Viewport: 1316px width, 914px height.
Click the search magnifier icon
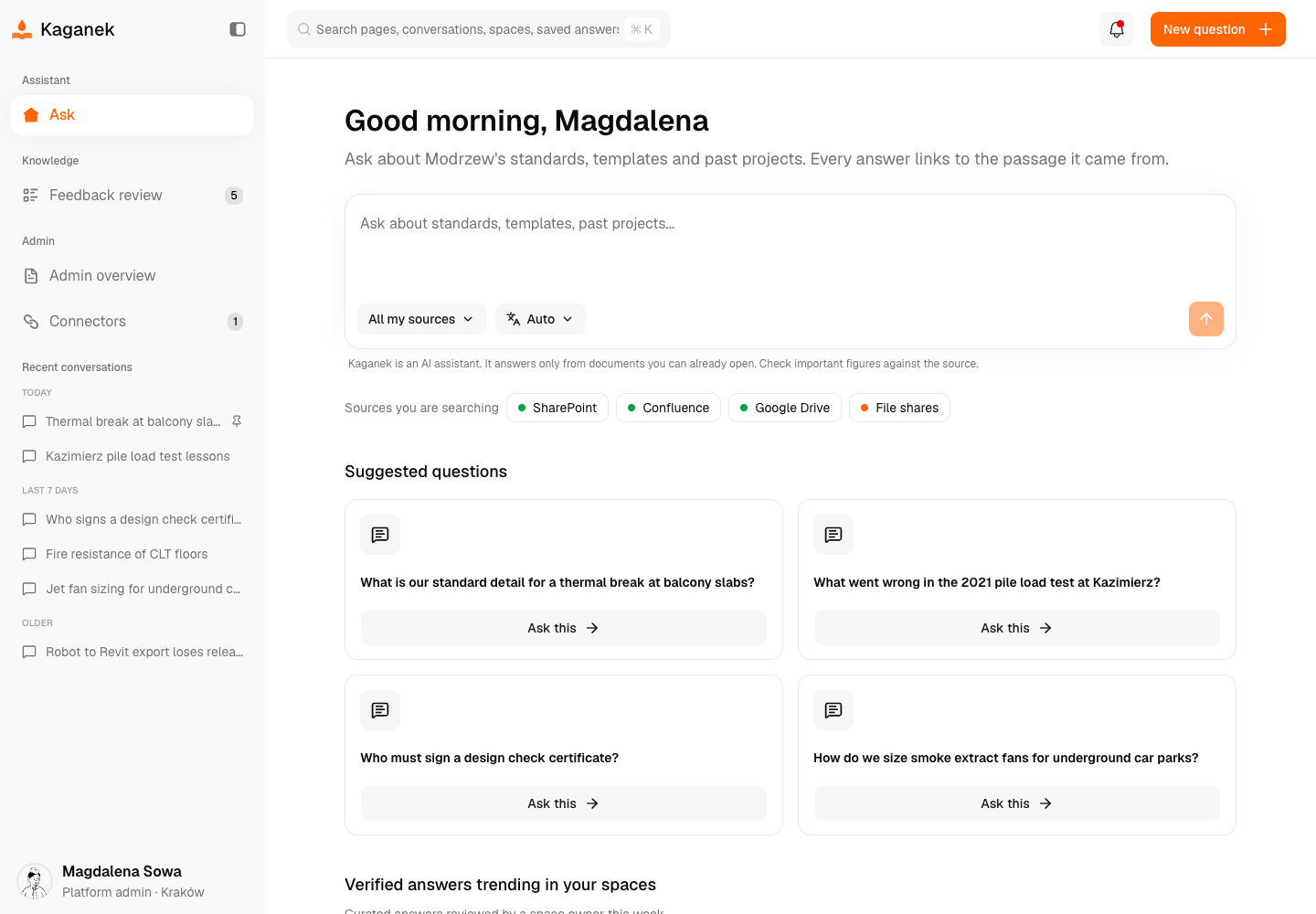pos(304,29)
